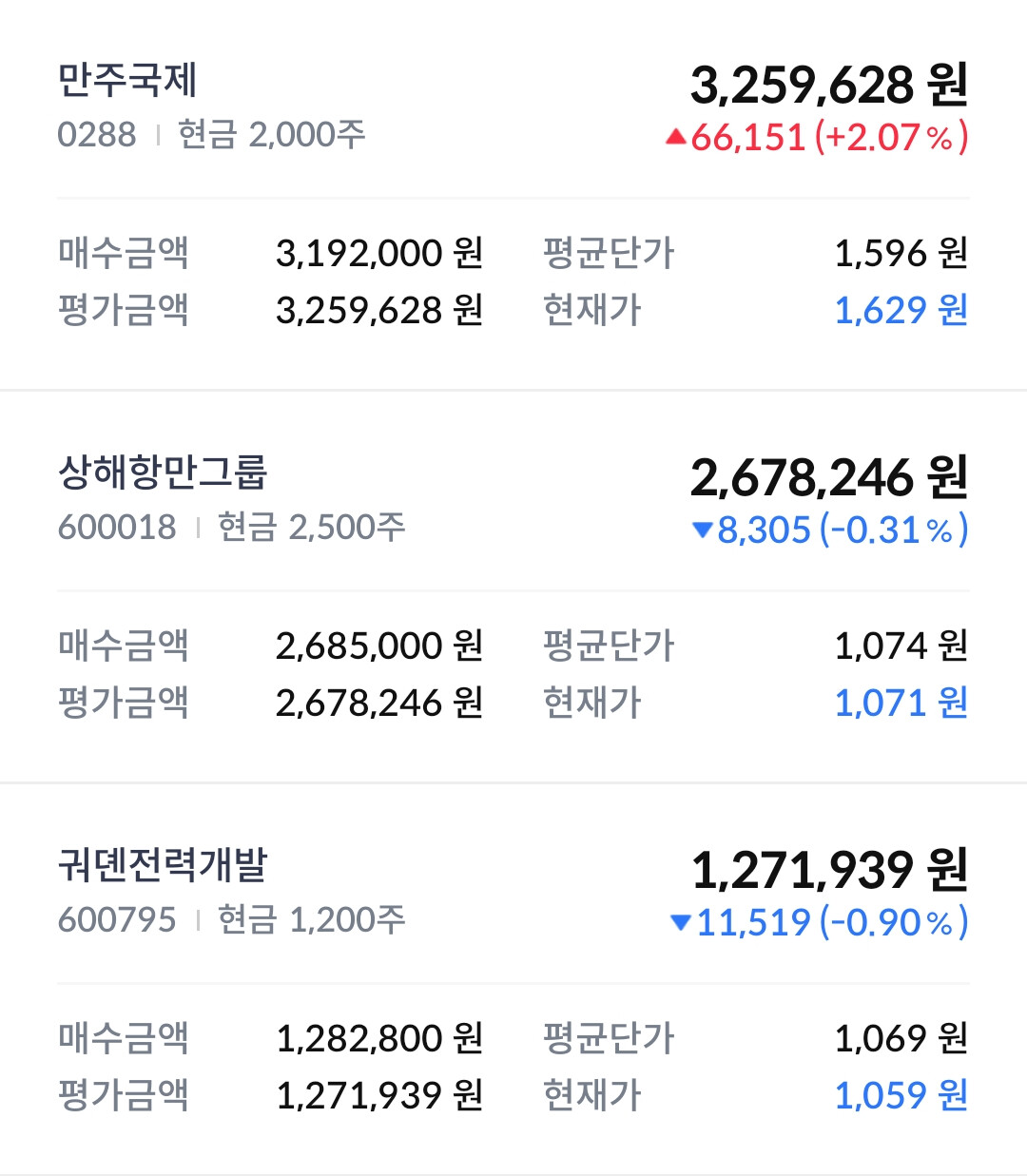
Task: Tap the blue down-arrow next to 8,305
Action: (x=703, y=530)
